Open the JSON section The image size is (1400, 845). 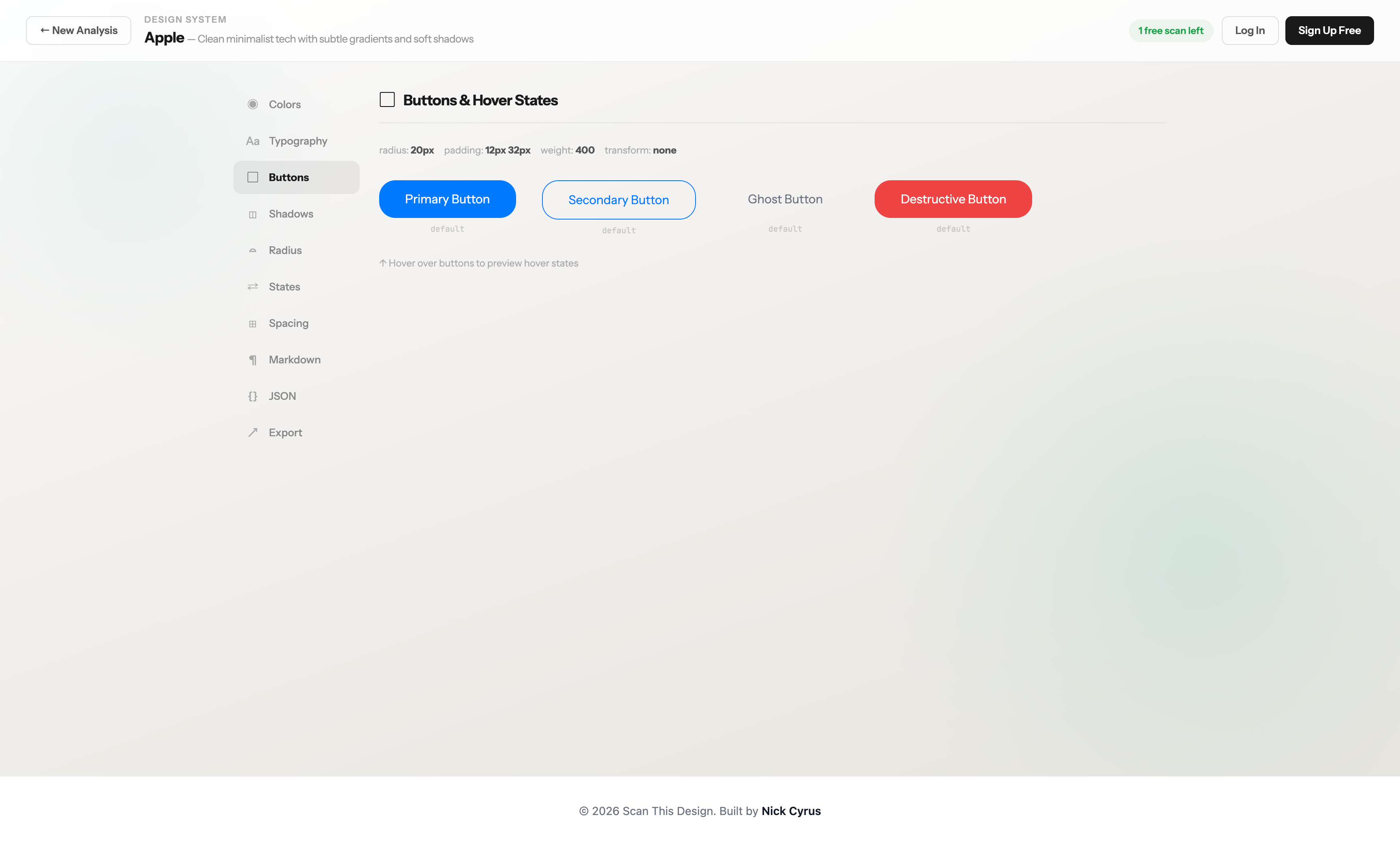click(x=296, y=396)
